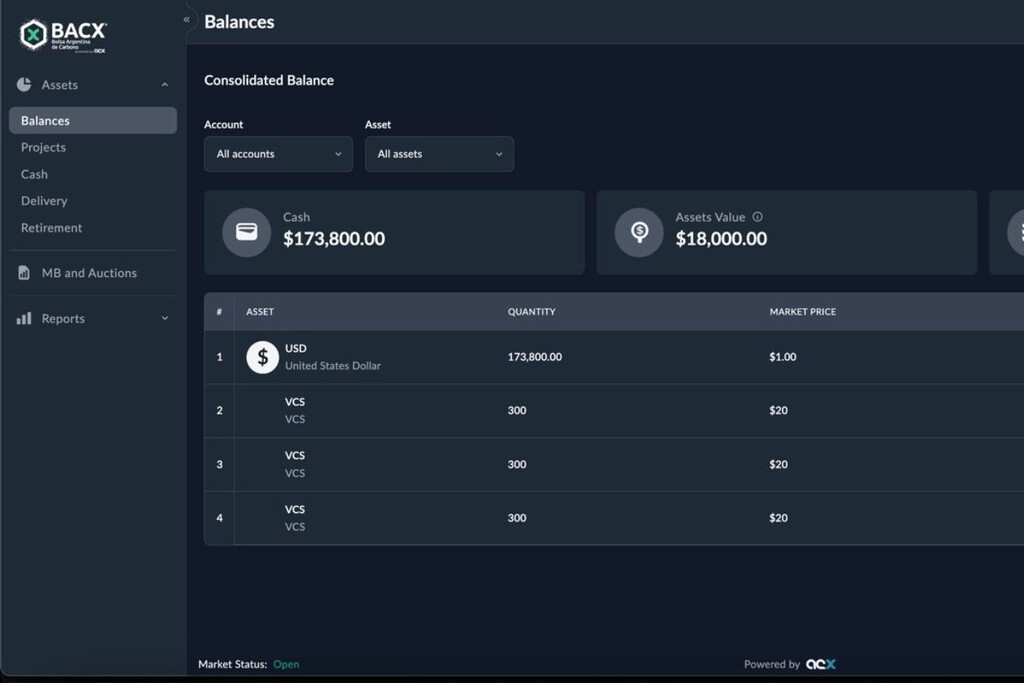Click the ACX logo in footer
This screenshot has width=1024, height=683.
(x=821, y=664)
